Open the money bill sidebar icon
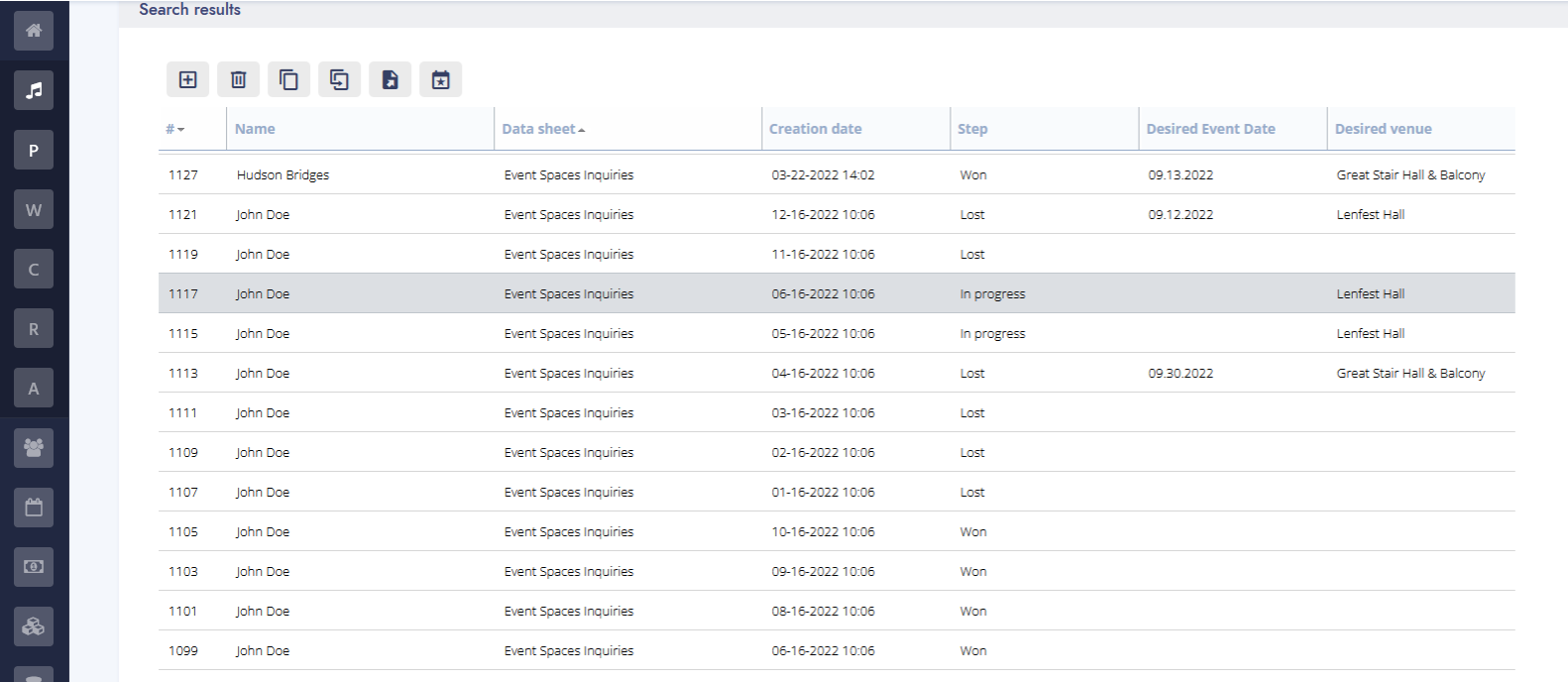The height and width of the screenshot is (682, 1568). (x=34, y=567)
